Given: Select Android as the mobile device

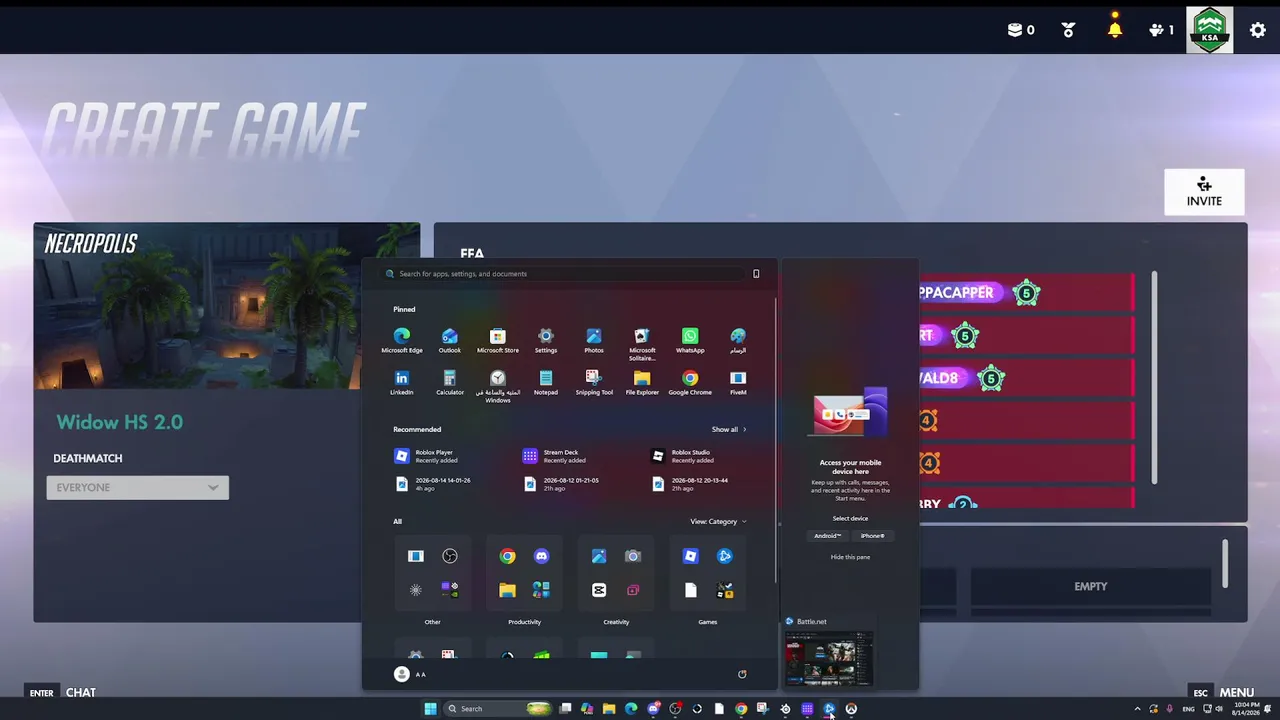Looking at the screenshot, I should [828, 536].
